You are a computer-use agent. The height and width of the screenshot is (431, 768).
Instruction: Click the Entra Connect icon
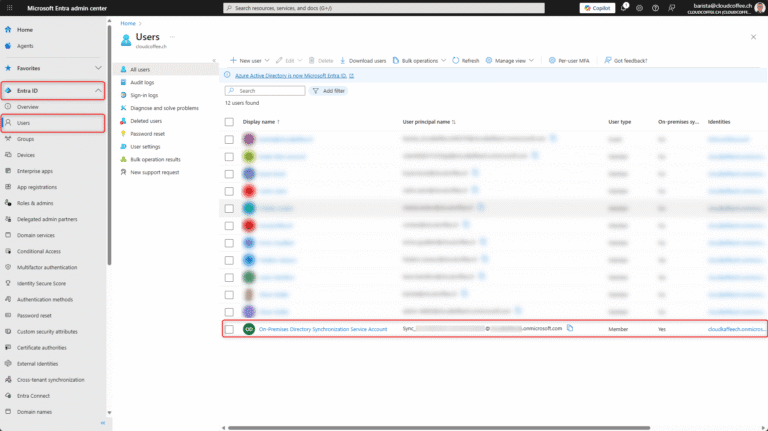coord(8,396)
